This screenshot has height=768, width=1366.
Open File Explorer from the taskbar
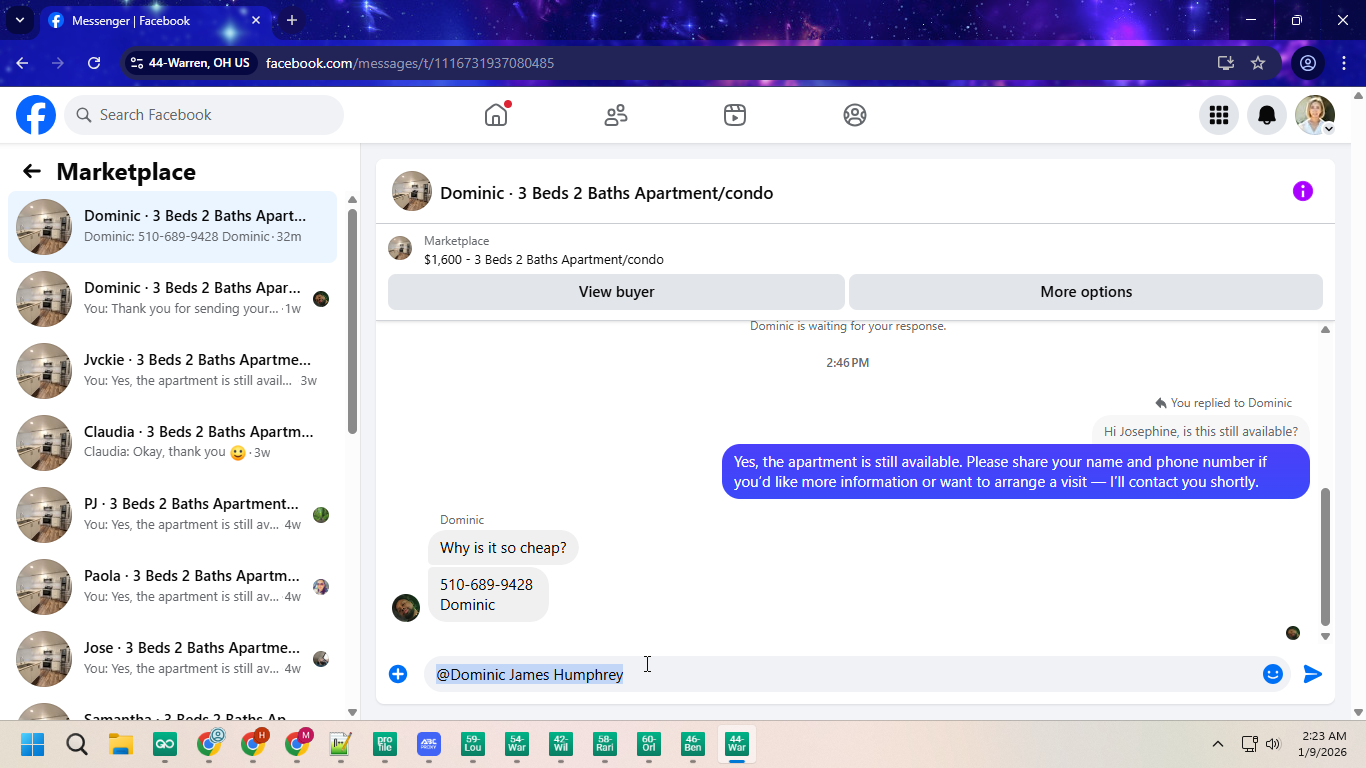pyautogui.click(x=121, y=744)
